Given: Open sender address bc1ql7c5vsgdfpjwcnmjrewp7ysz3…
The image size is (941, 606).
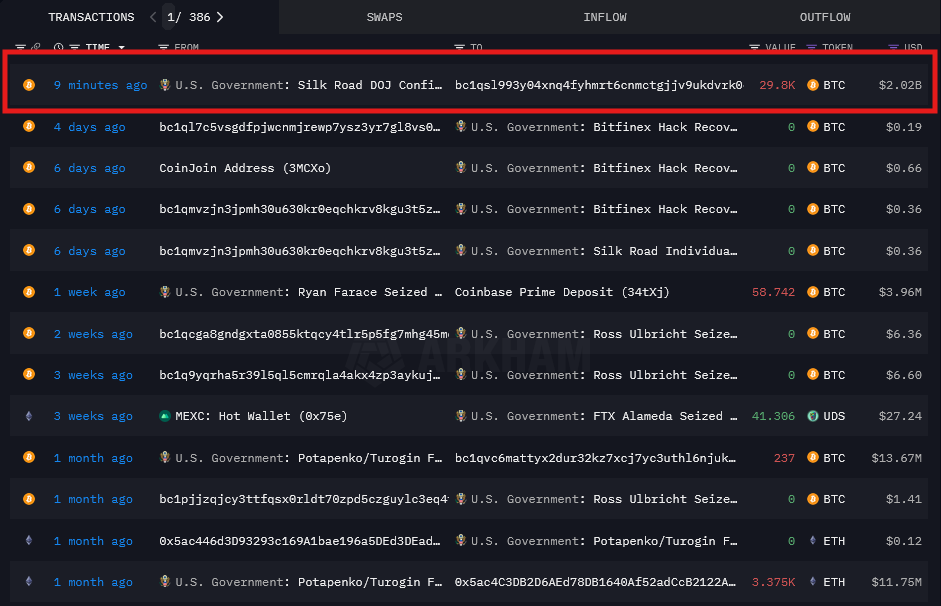Looking at the screenshot, I should pos(299,127).
